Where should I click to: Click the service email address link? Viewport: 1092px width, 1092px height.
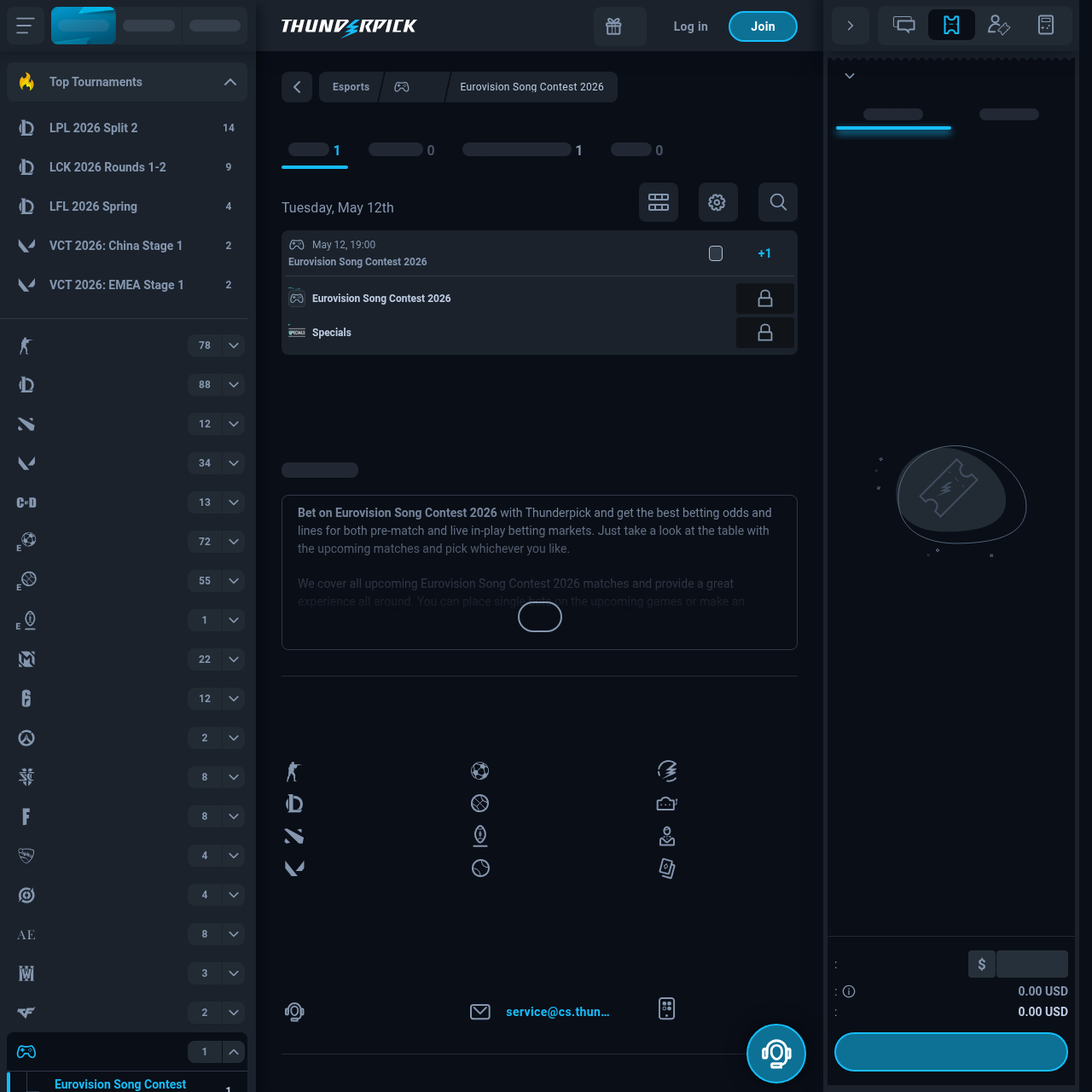coord(558,1012)
